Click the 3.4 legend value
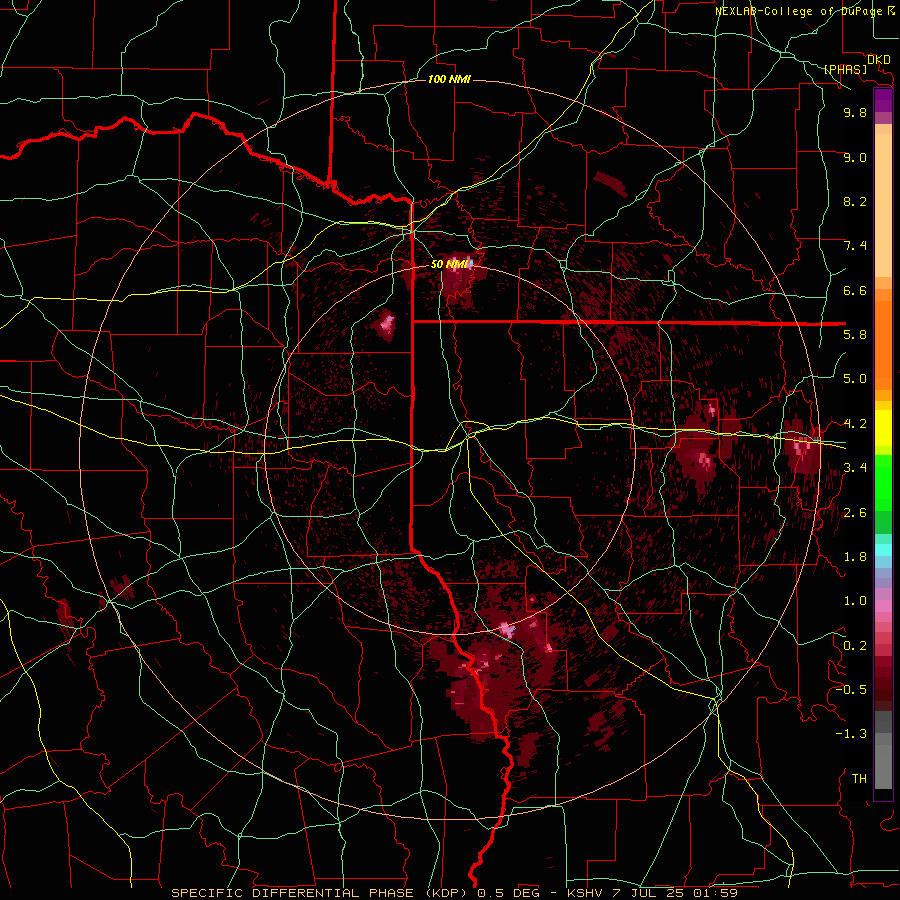 (855, 468)
